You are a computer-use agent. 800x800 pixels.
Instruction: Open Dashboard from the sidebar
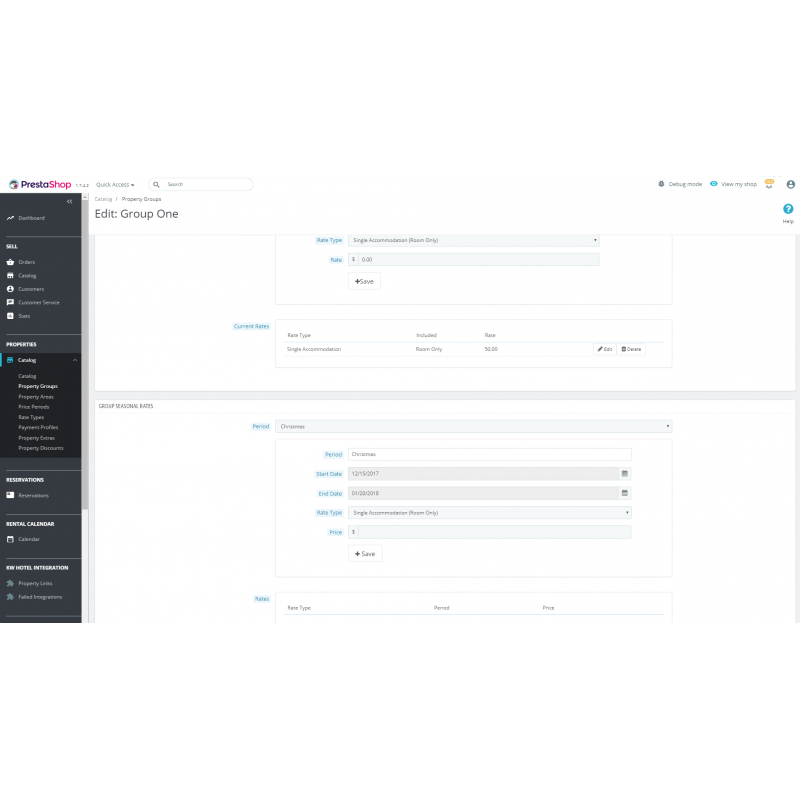coord(31,218)
